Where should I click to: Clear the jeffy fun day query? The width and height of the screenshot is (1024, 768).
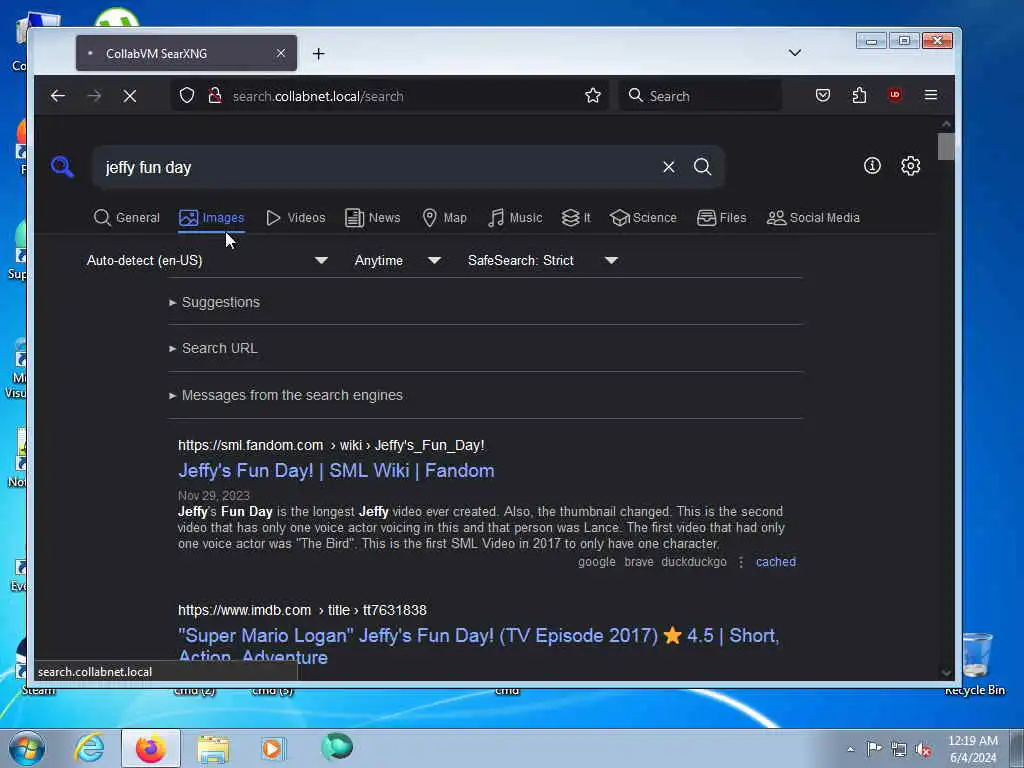coord(669,167)
